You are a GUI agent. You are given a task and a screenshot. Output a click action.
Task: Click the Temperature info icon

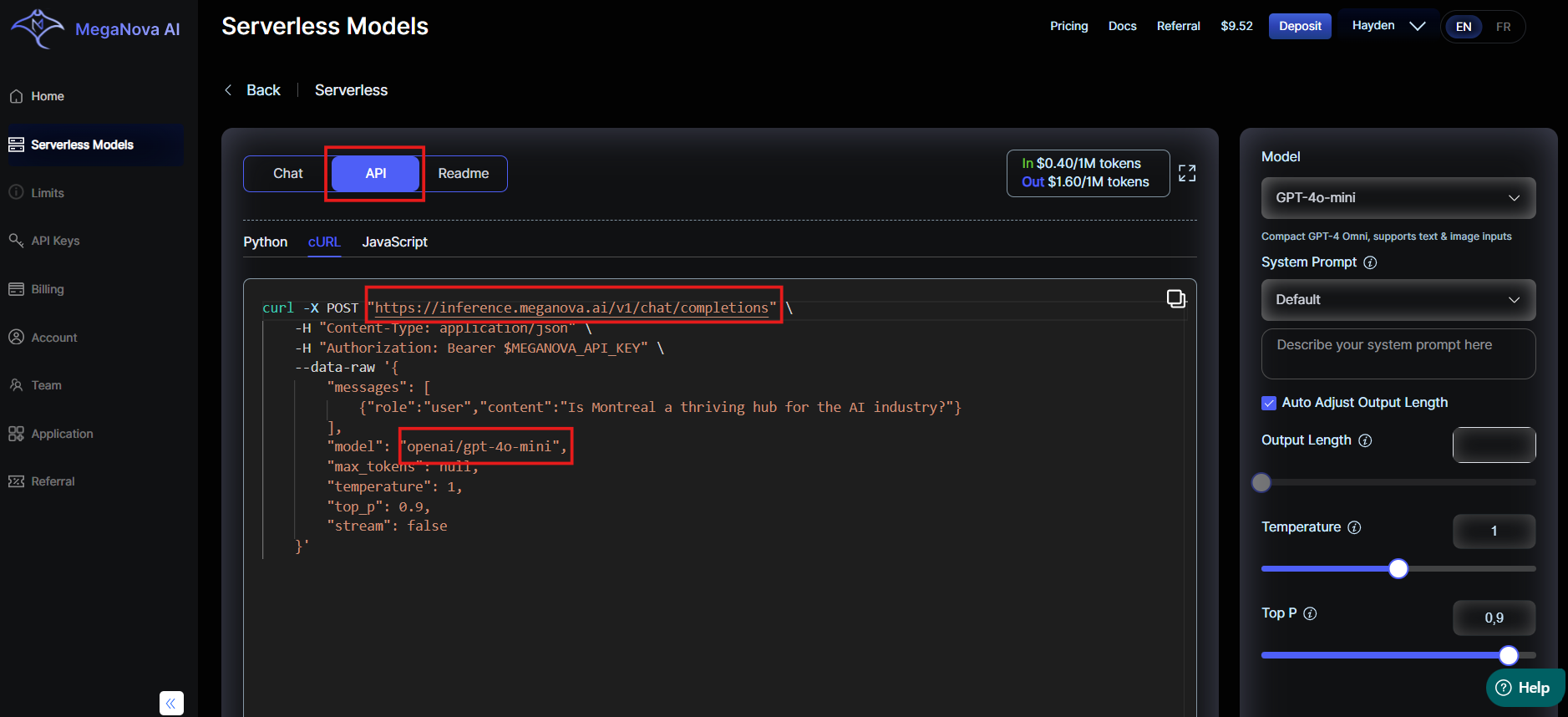pyautogui.click(x=1354, y=527)
